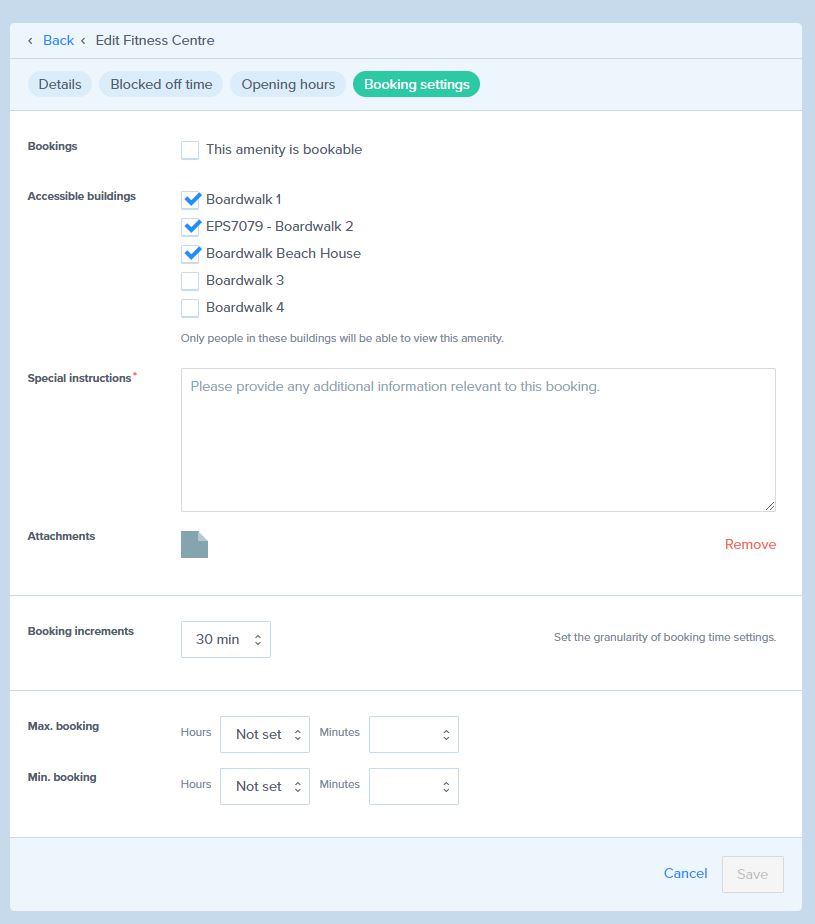
Task: Click the 'Max. booking' label
Action: (x=63, y=726)
